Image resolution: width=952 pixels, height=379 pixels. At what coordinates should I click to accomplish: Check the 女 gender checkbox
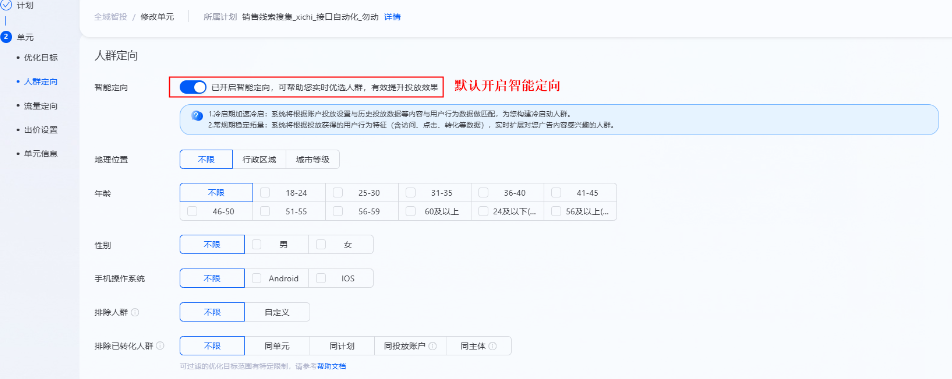tap(321, 245)
